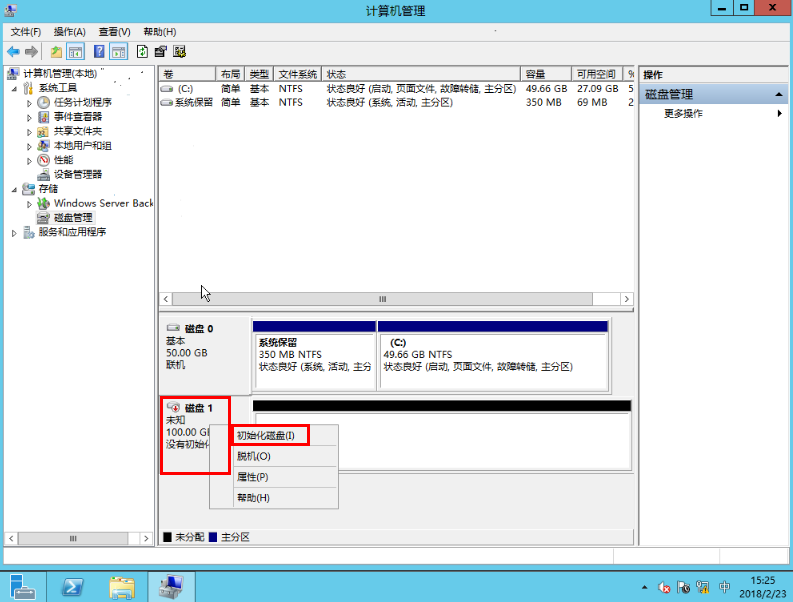Click the Back arrow toolbar icon
The height and width of the screenshot is (602, 793).
(x=14, y=52)
